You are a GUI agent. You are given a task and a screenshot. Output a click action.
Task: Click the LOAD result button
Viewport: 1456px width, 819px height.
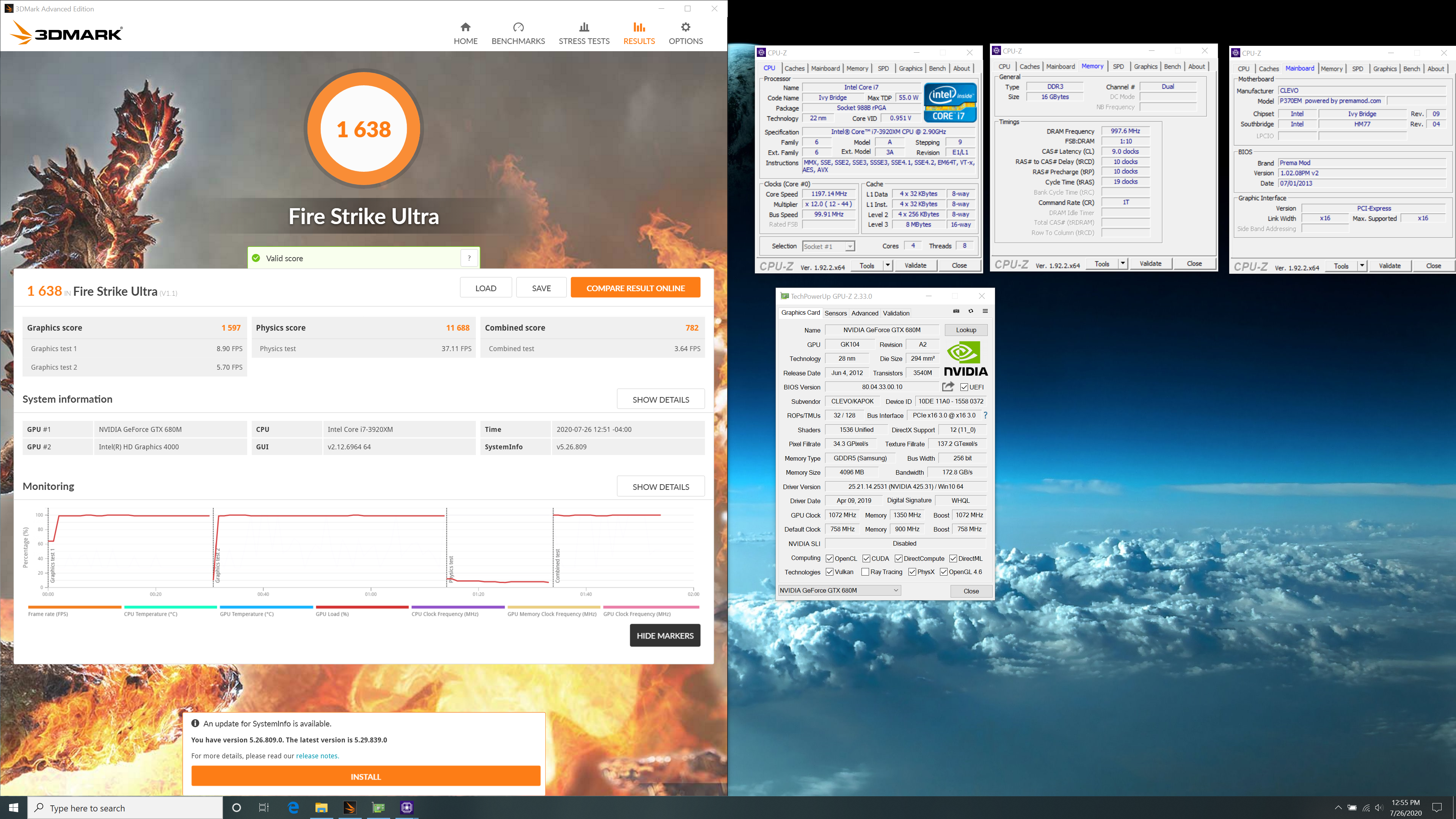tap(485, 288)
